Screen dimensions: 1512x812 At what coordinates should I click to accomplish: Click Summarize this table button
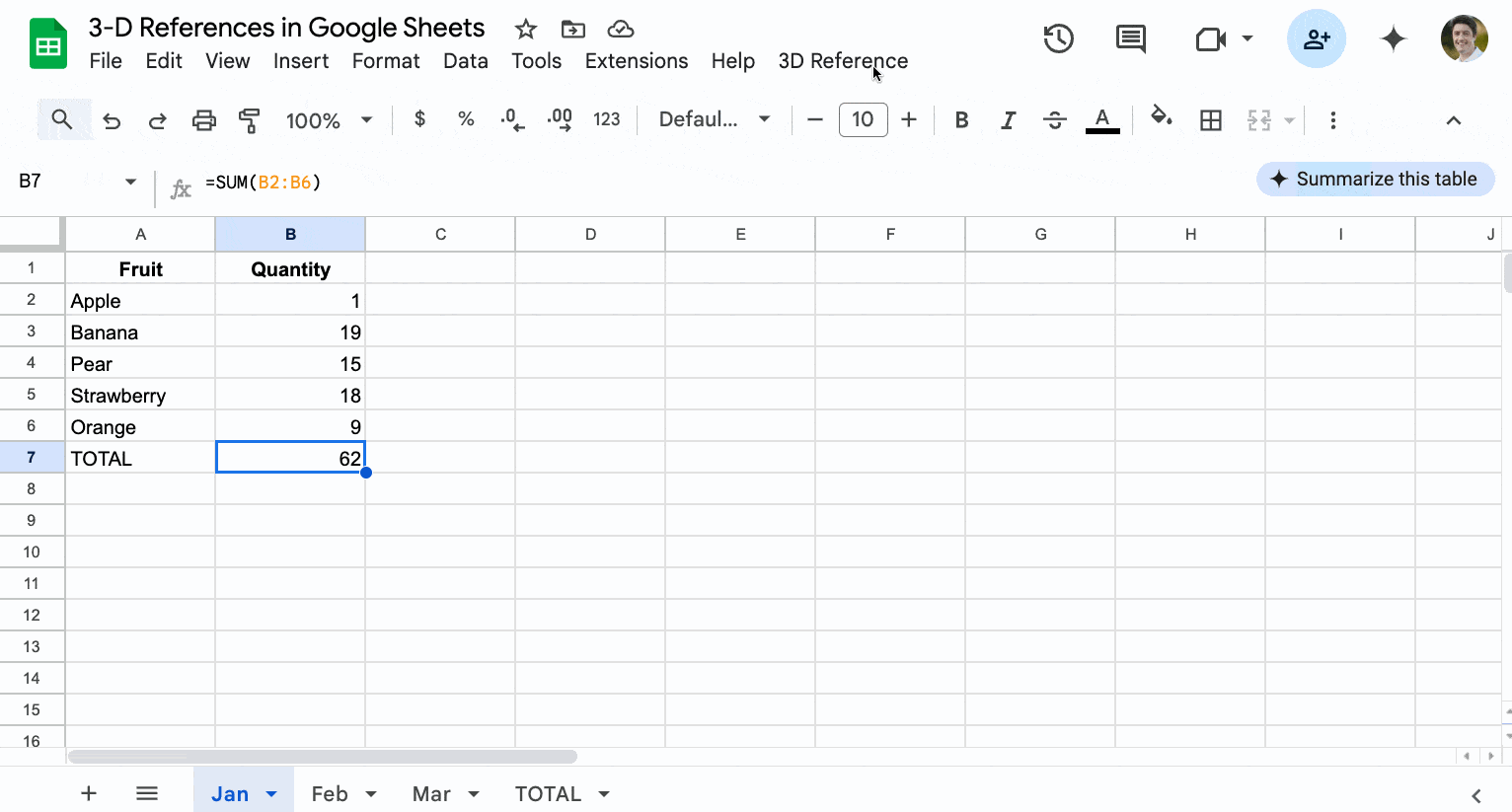pos(1375,179)
